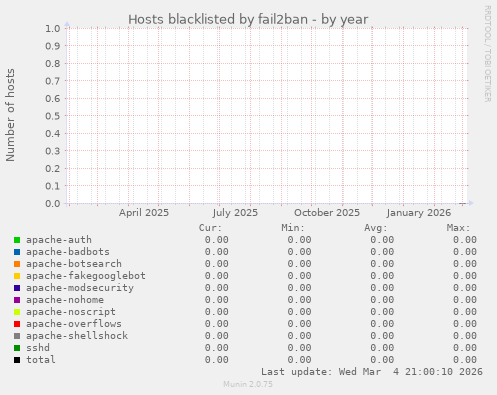Click the Last update timestamp text

pos(372,372)
